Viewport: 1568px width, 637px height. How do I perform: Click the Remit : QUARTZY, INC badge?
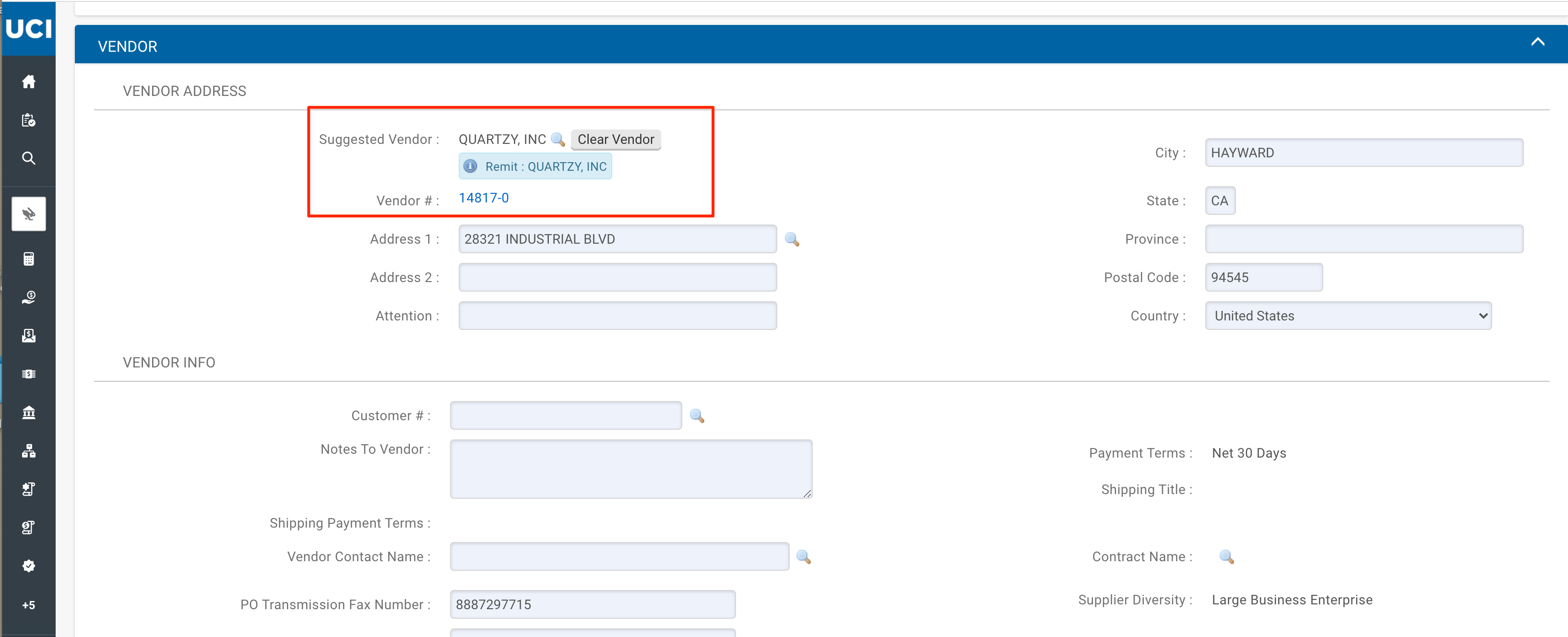(535, 166)
